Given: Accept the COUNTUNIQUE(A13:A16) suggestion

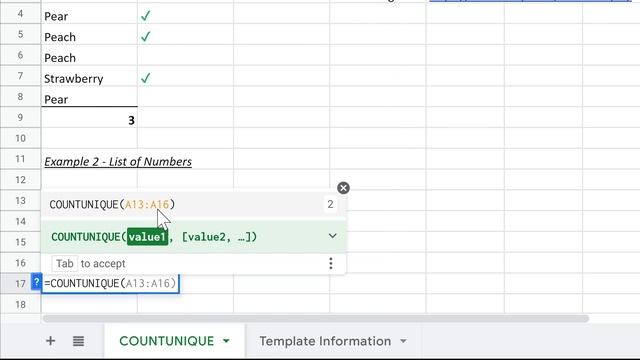Looking at the screenshot, I should (x=193, y=204).
